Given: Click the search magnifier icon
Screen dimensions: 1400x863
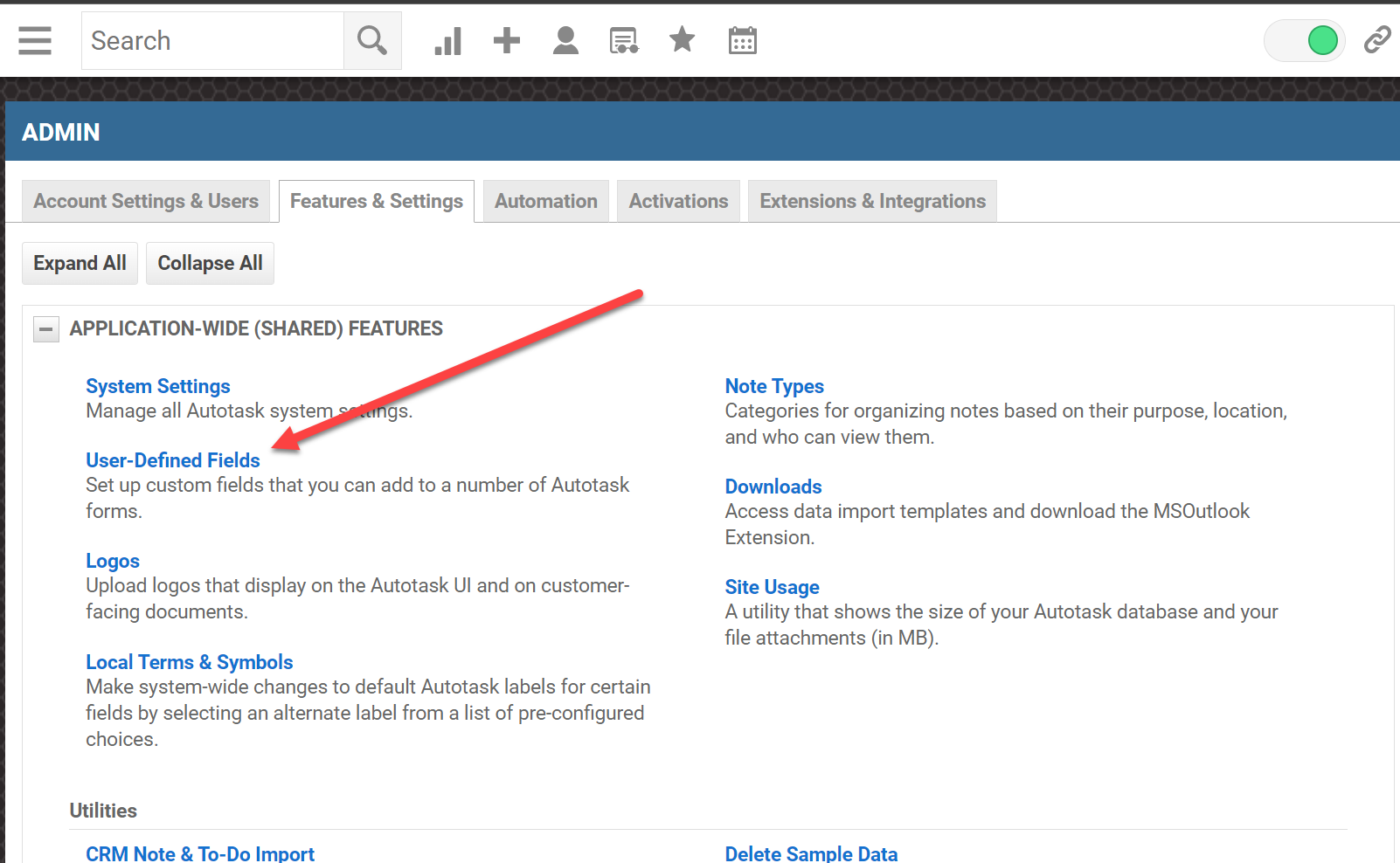Looking at the screenshot, I should point(372,40).
